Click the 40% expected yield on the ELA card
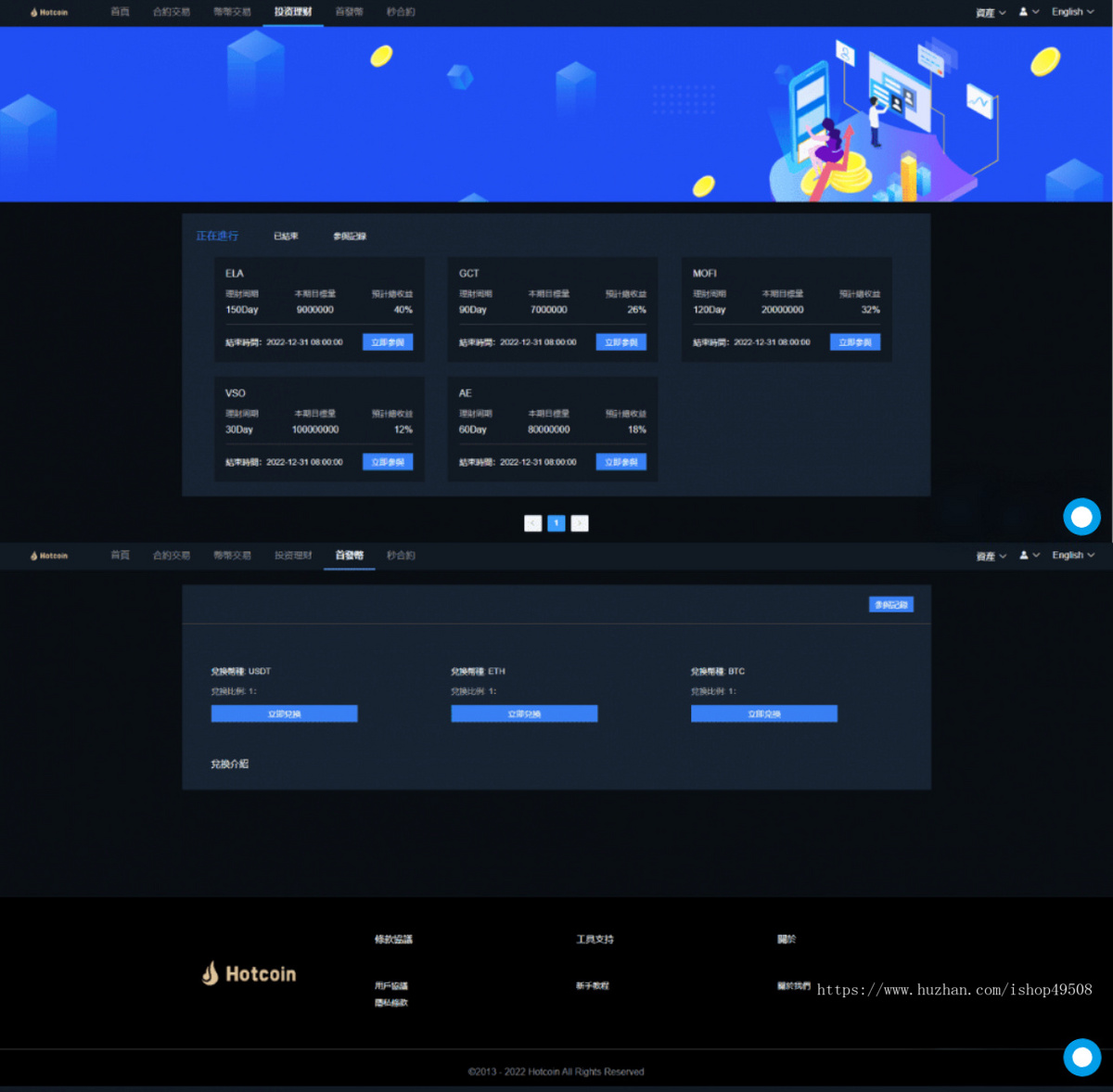Image resolution: width=1113 pixels, height=1092 pixels. coord(403,310)
